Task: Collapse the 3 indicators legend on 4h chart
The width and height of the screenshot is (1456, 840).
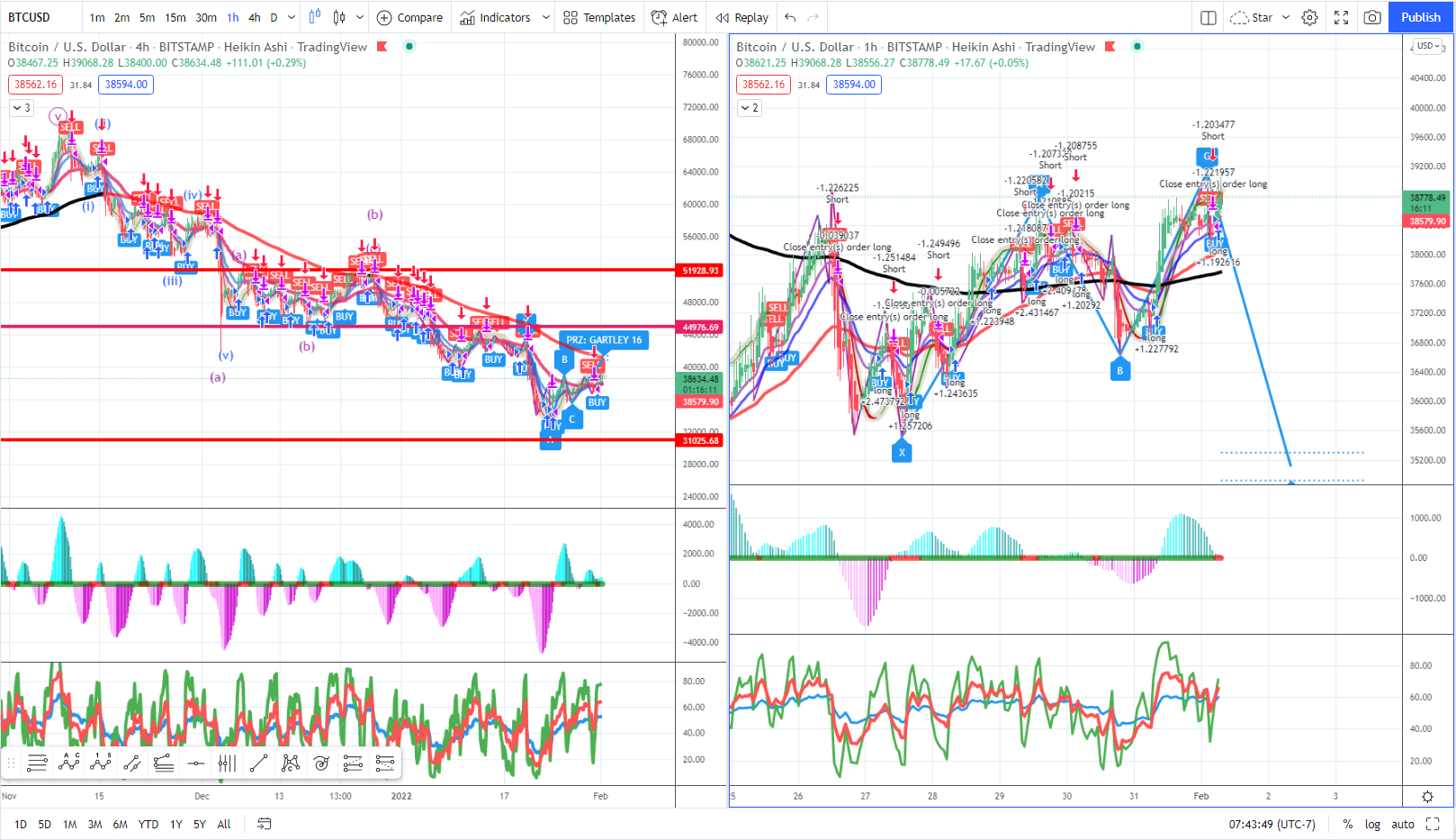Action: (x=22, y=108)
